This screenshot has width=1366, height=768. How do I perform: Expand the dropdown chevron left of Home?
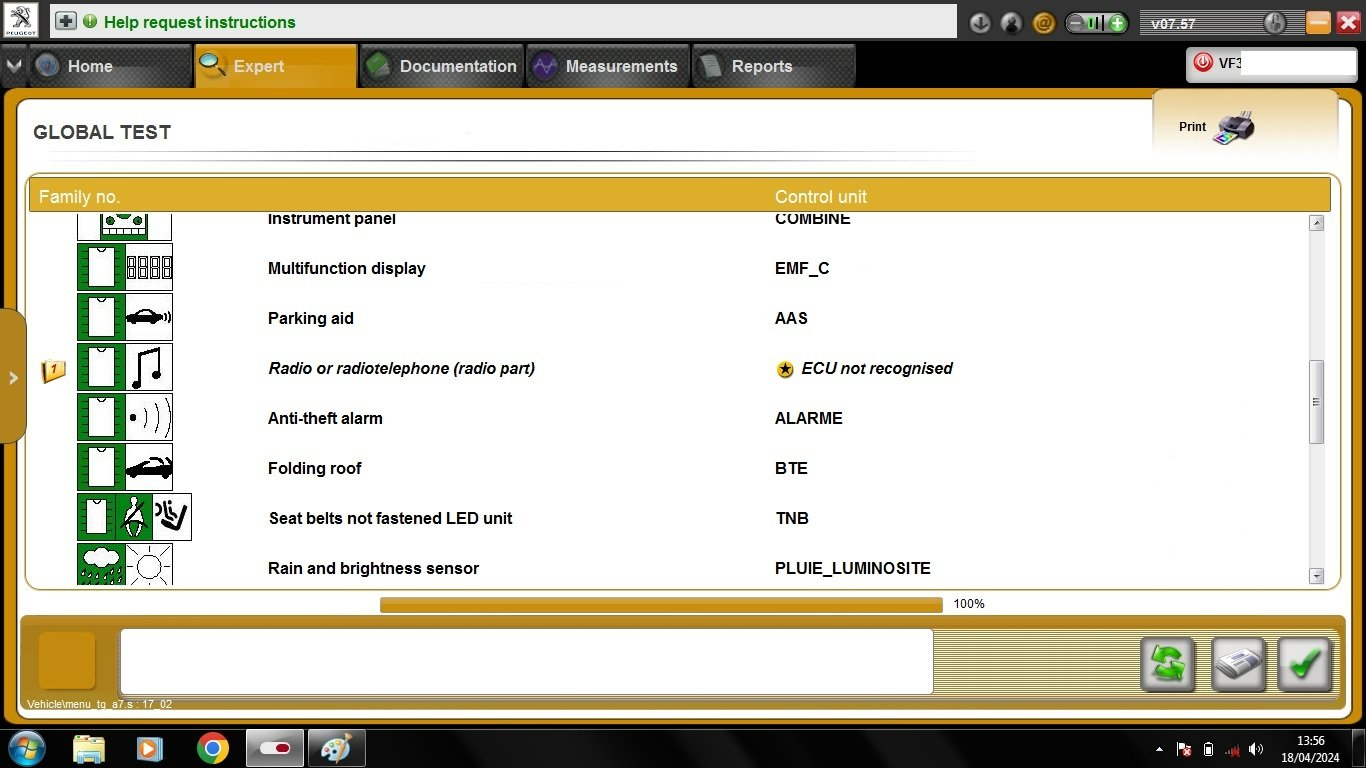click(14, 66)
